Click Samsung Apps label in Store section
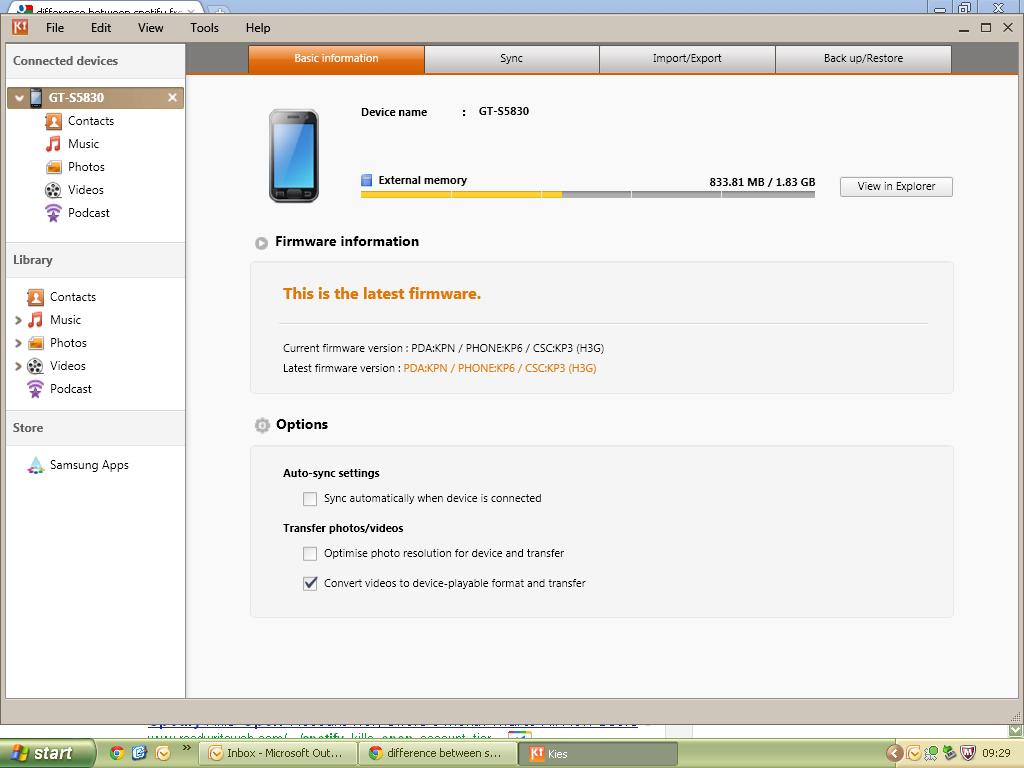1024x768 pixels. point(89,465)
